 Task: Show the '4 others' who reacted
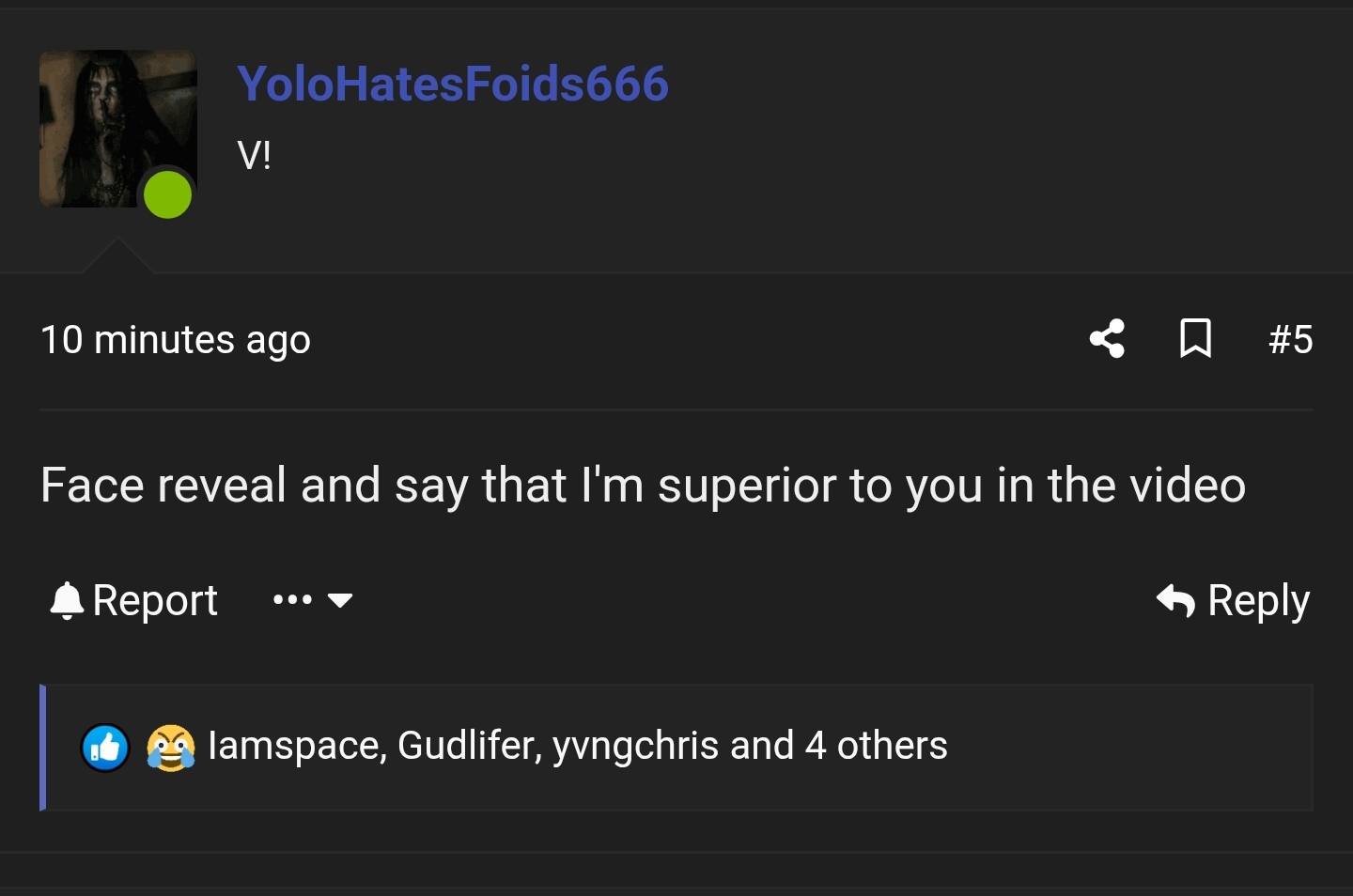point(876,746)
